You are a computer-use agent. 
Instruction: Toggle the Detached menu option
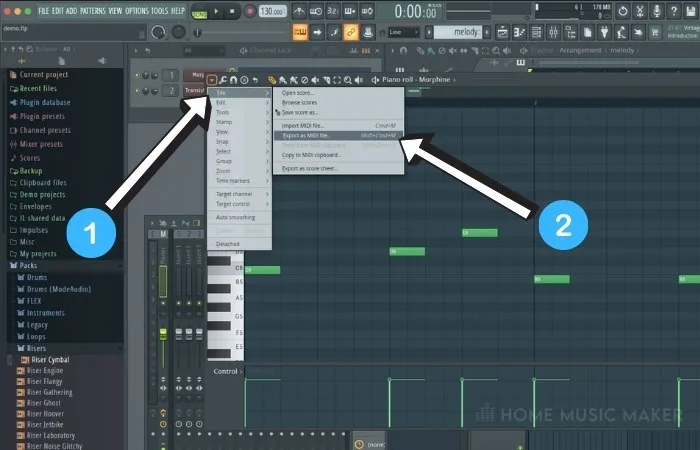click(240, 244)
